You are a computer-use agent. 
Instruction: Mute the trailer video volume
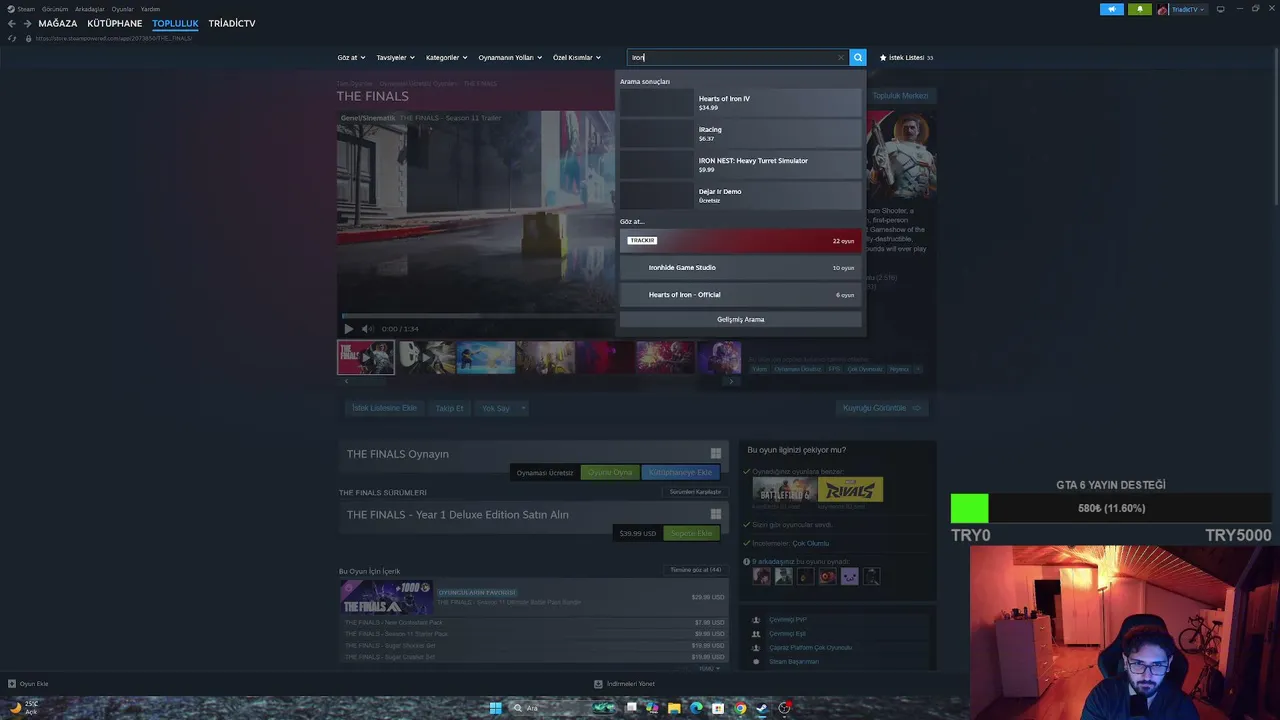pyautogui.click(x=367, y=329)
